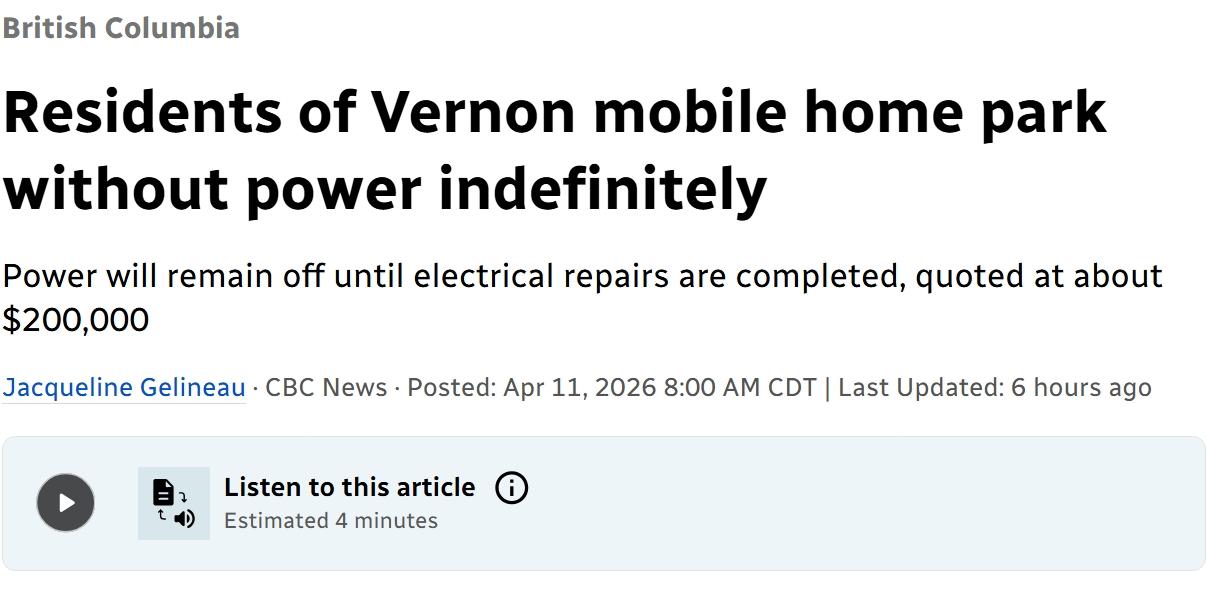Click the Last Updated 6 hours ago text

995,388
